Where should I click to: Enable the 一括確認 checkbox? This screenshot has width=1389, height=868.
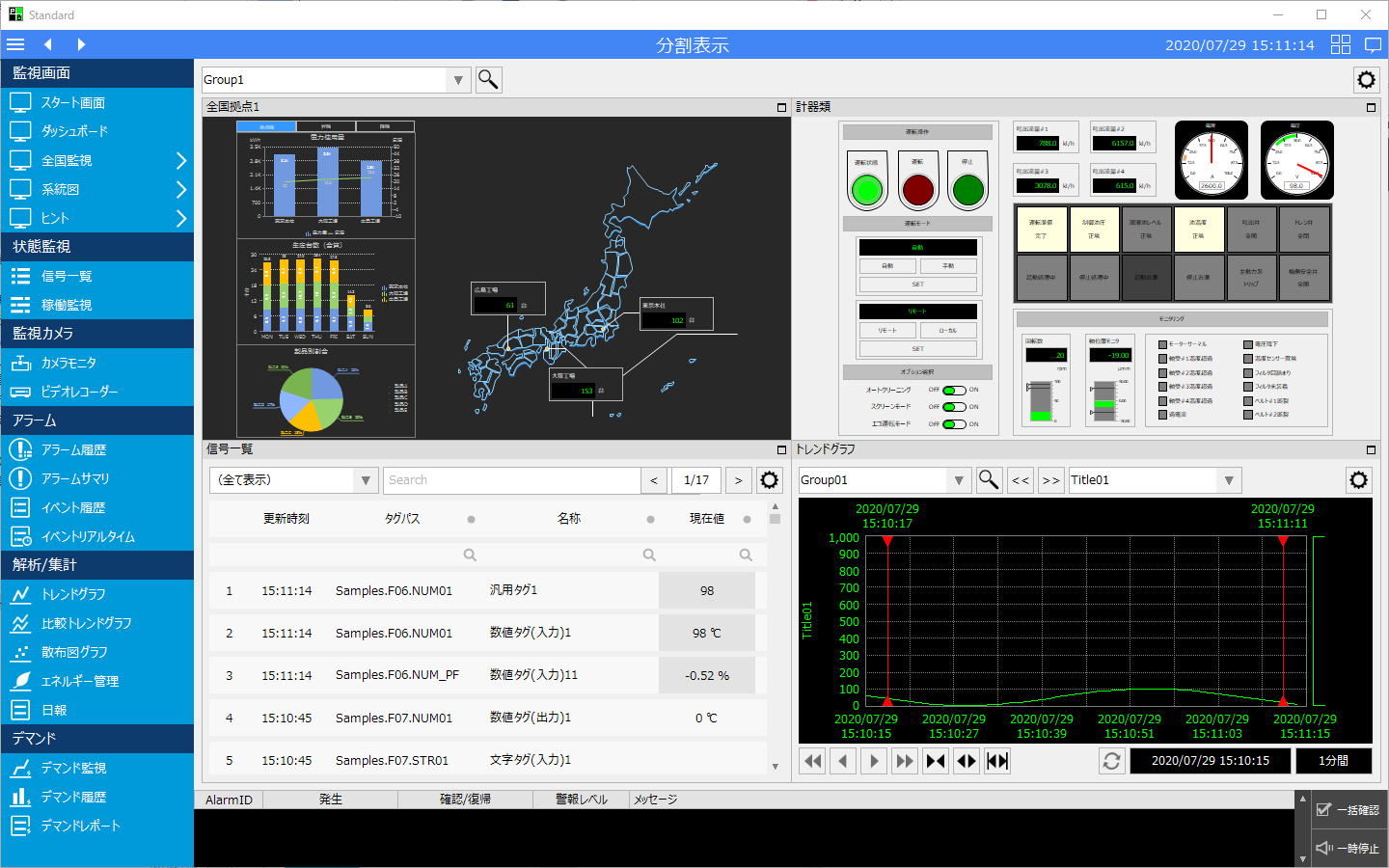pos(1324,808)
